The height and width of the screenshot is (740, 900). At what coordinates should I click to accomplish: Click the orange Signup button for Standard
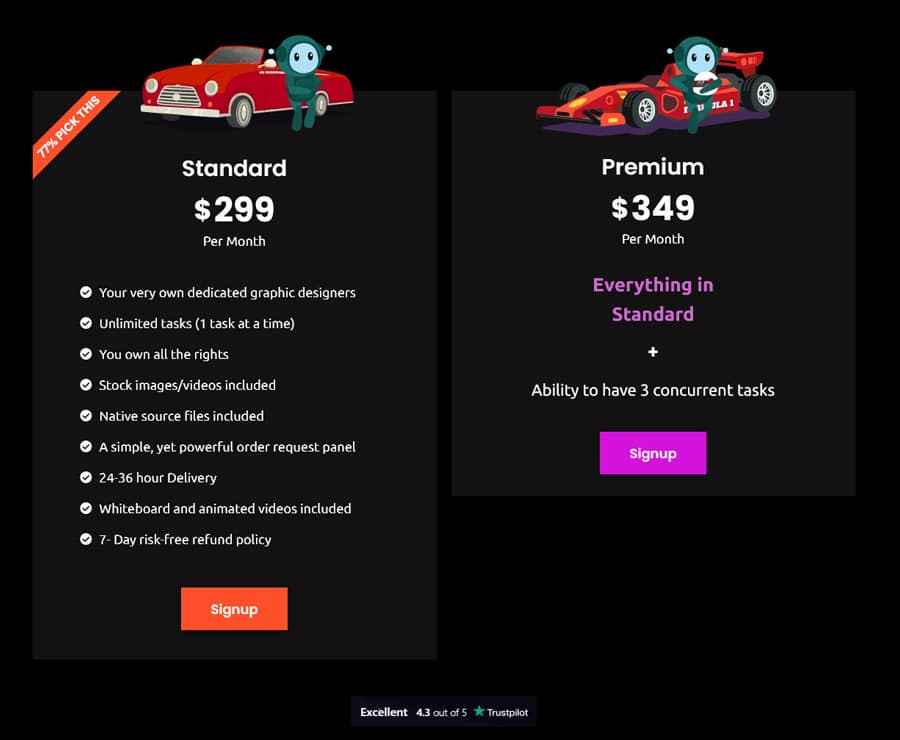(x=234, y=609)
